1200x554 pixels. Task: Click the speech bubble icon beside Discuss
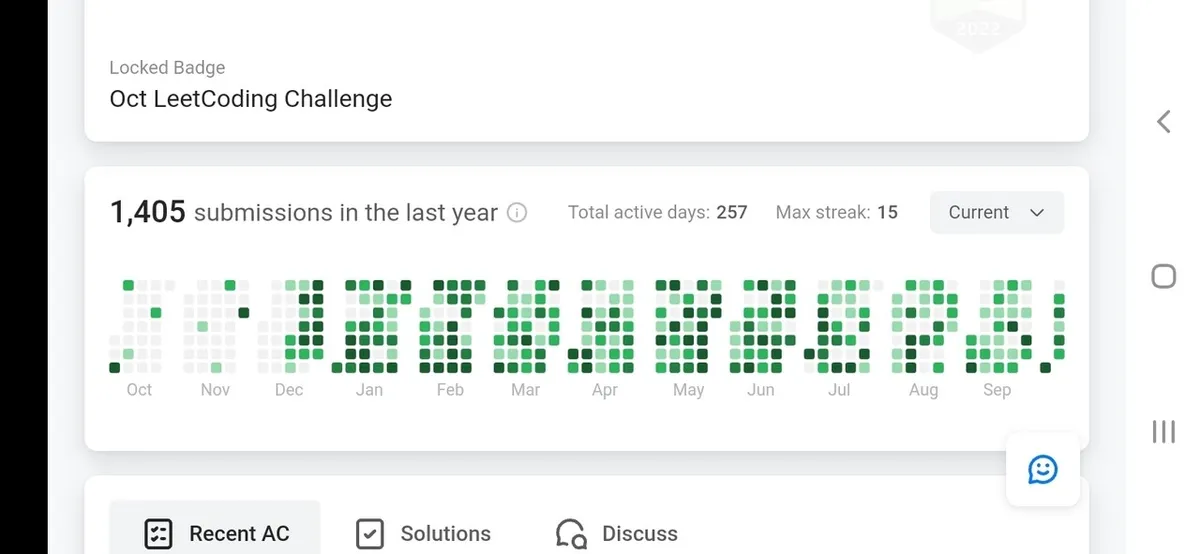571,534
